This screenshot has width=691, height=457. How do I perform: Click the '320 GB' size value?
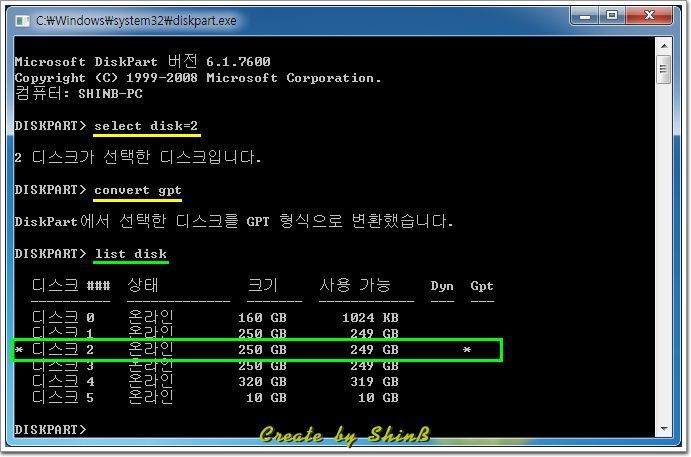point(263,382)
